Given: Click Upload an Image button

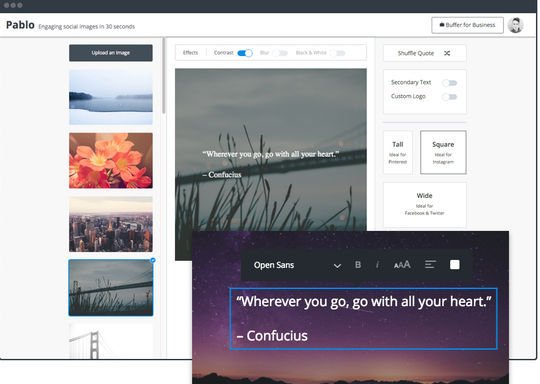Looking at the screenshot, I should coord(111,53).
